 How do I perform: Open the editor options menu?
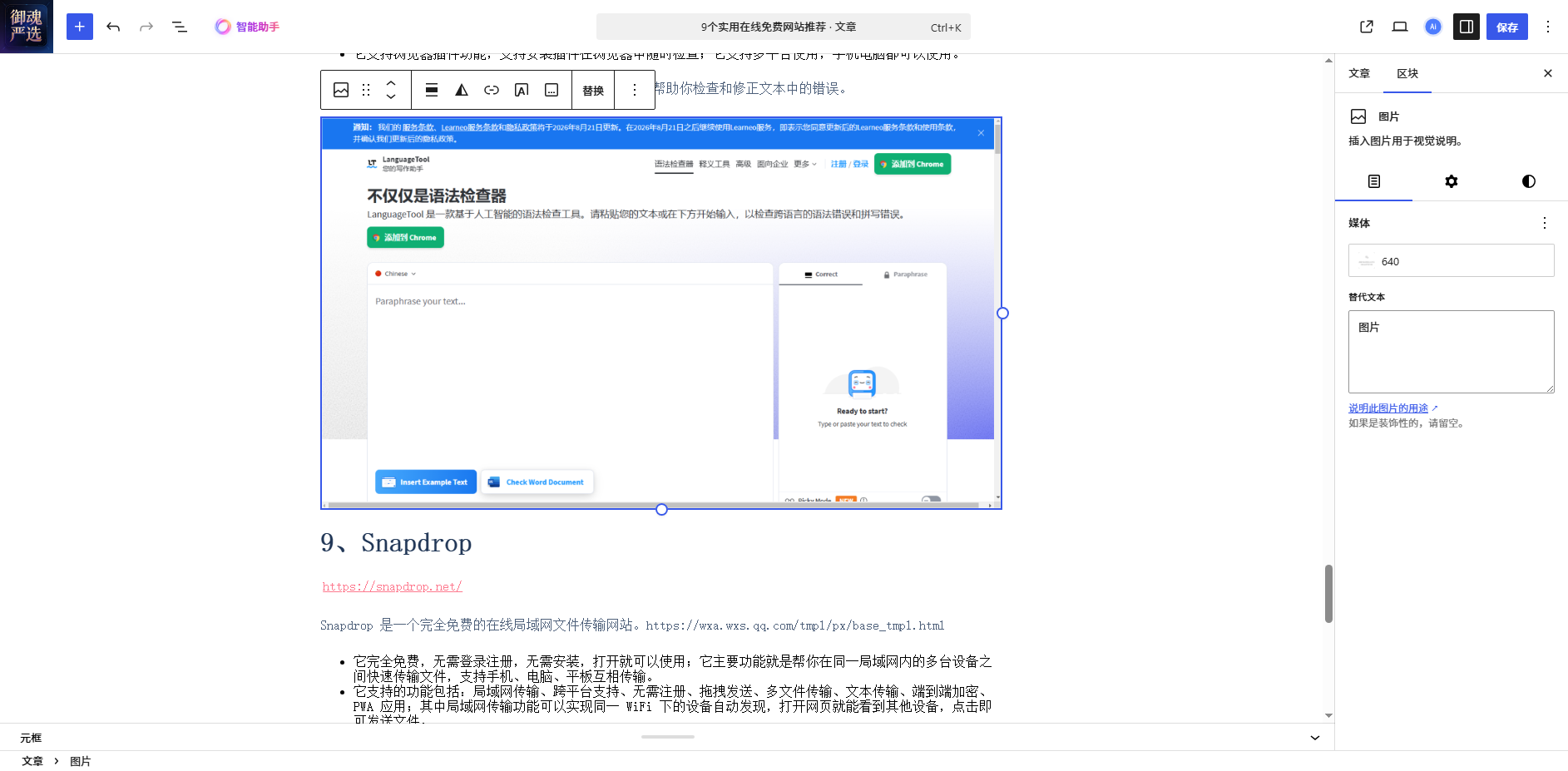(1548, 27)
